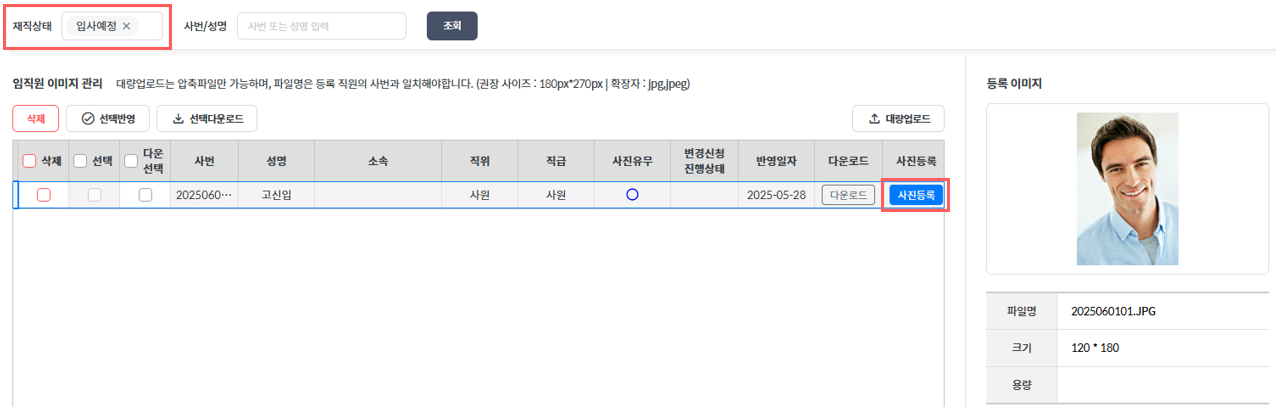Check the 선택 checkbox in 고신입 row

point(95,195)
